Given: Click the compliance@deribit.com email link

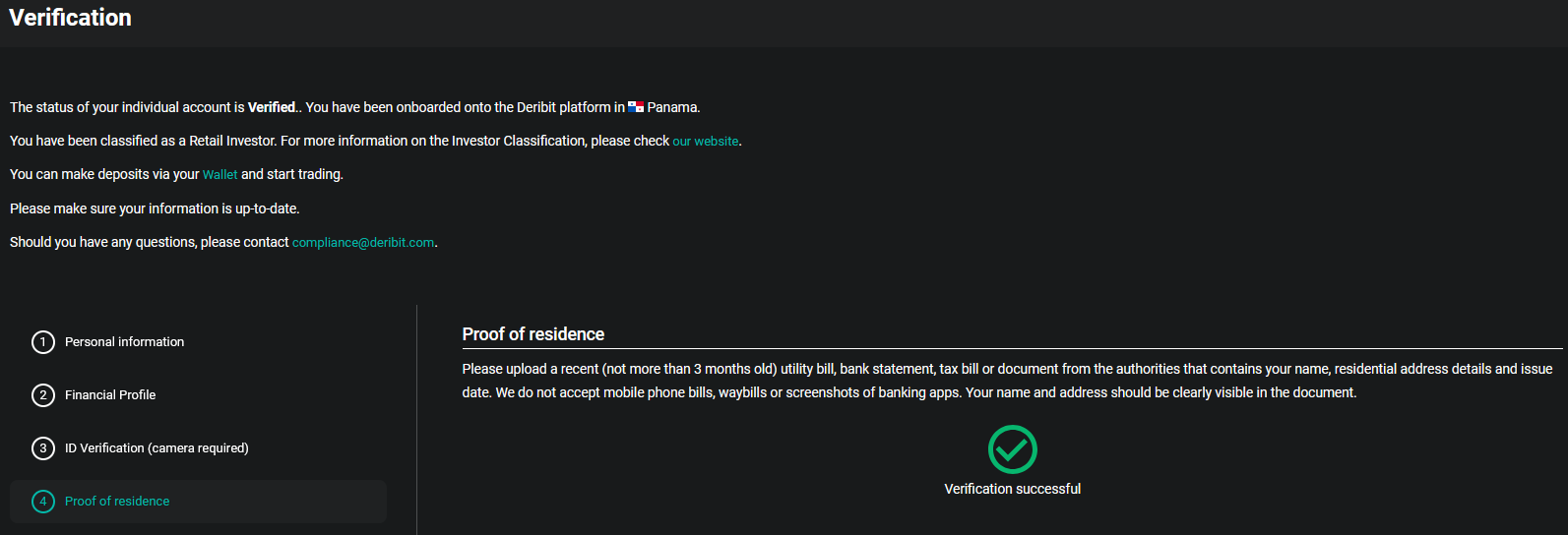Looking at the screenshot, I should (363, 243).
